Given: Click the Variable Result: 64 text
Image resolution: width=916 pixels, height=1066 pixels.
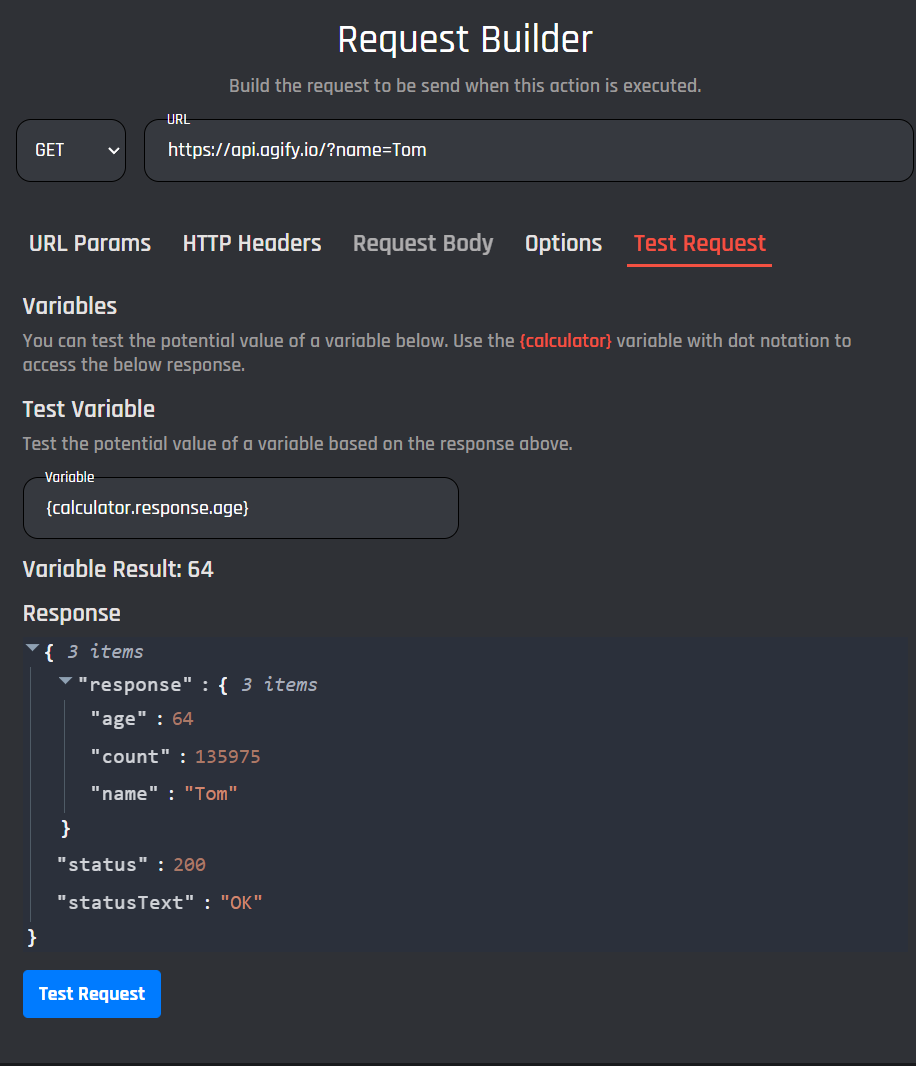Looking at the screenshot, I should pos(118,569).
